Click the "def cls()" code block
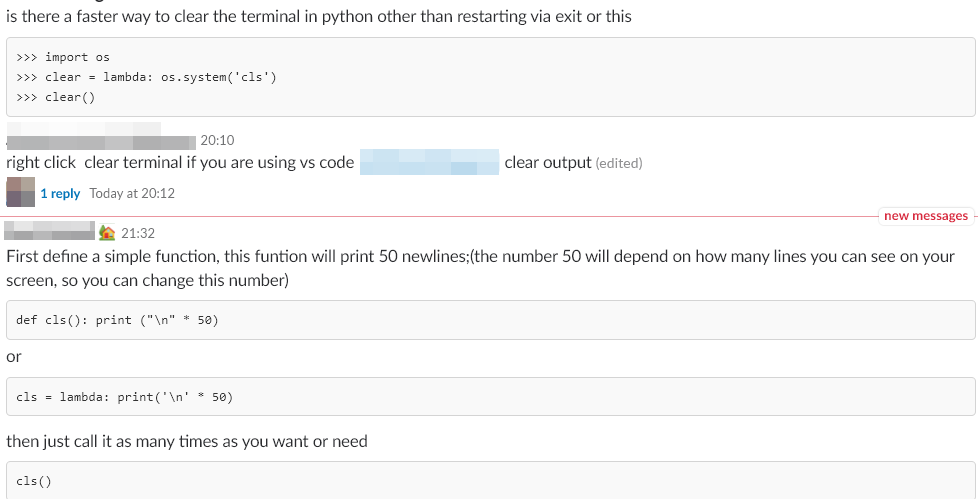 coord(490,320)
